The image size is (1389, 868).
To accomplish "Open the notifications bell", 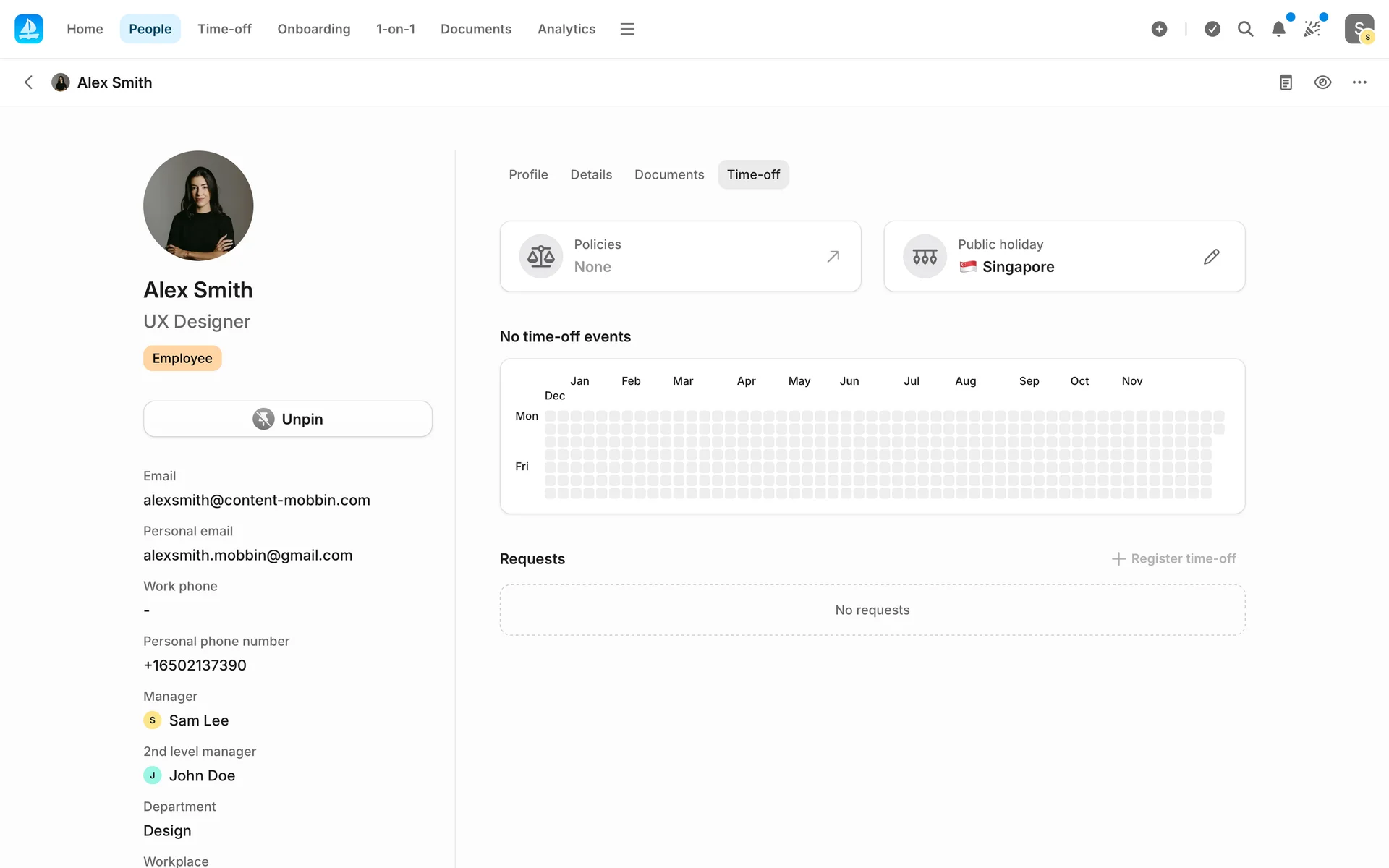I will (x=1278, y=29).
